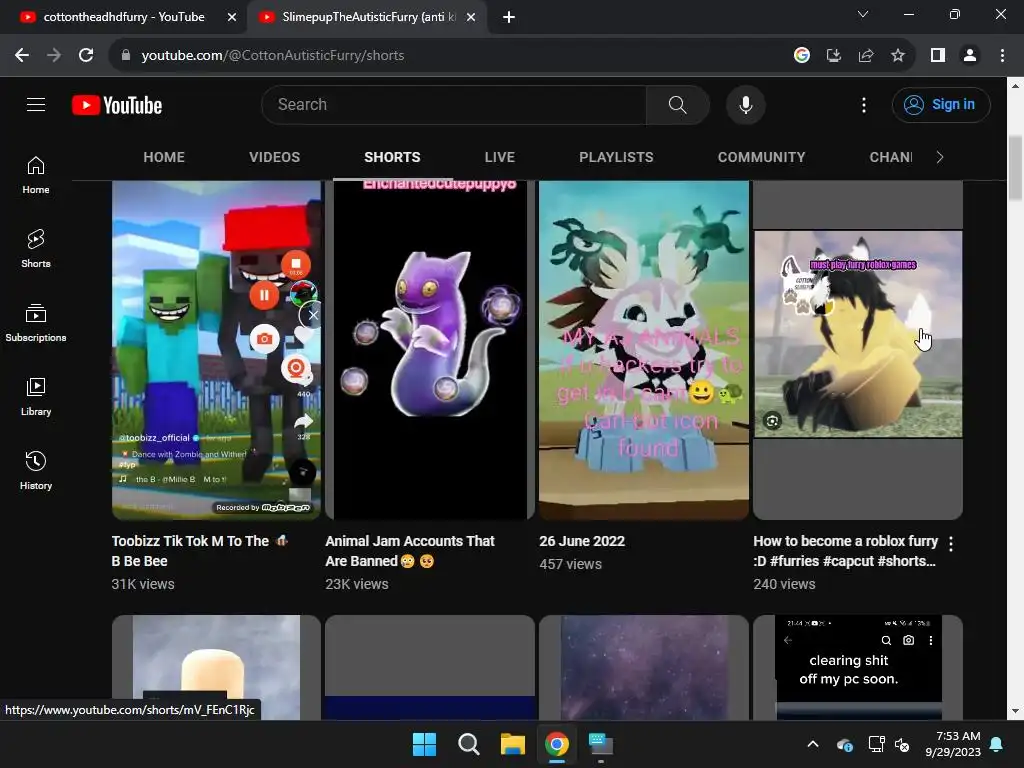Open Chrome's three-dot menu
The width and height of the screenshot is (1024, 768).
[1002, 56]
